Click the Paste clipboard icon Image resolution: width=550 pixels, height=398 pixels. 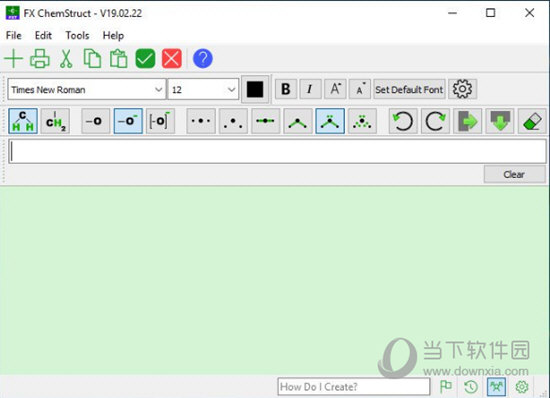click(x=119, y=59)
